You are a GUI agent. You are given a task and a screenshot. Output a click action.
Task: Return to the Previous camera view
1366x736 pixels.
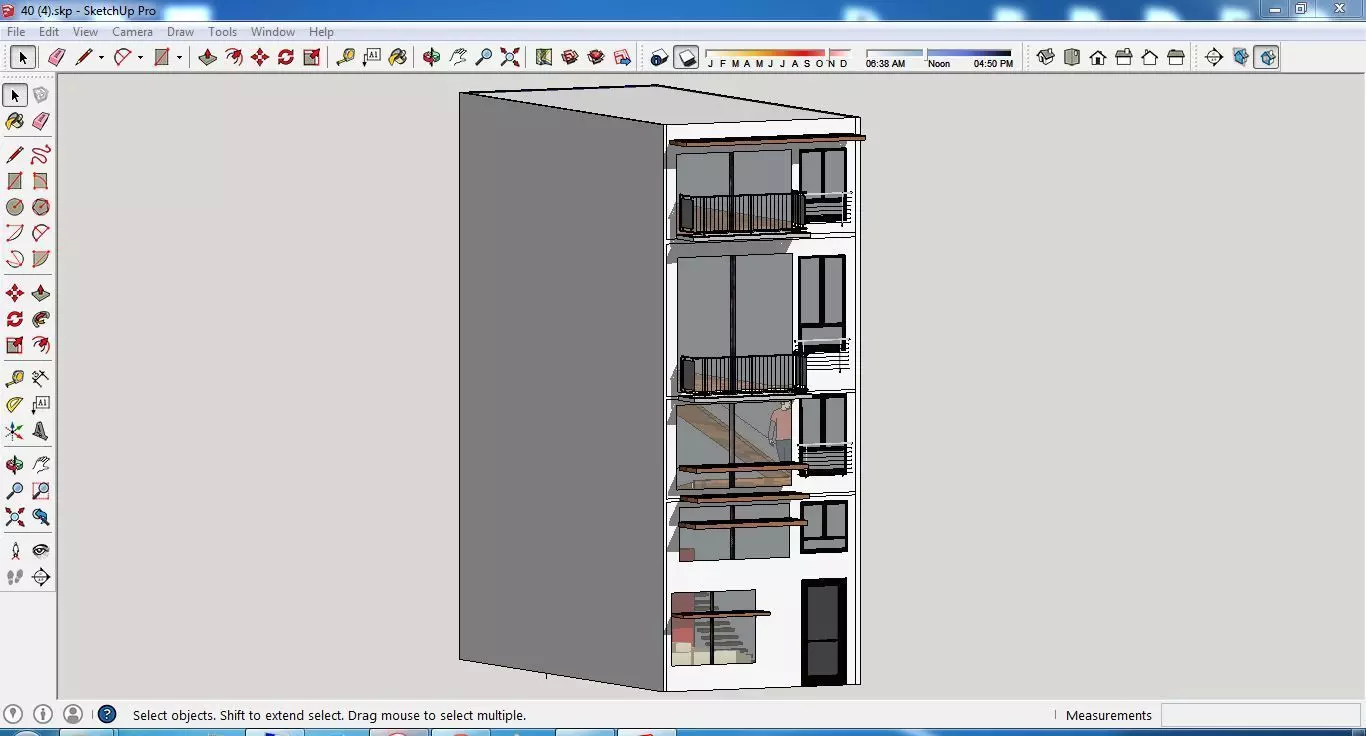tap(41, 517)
